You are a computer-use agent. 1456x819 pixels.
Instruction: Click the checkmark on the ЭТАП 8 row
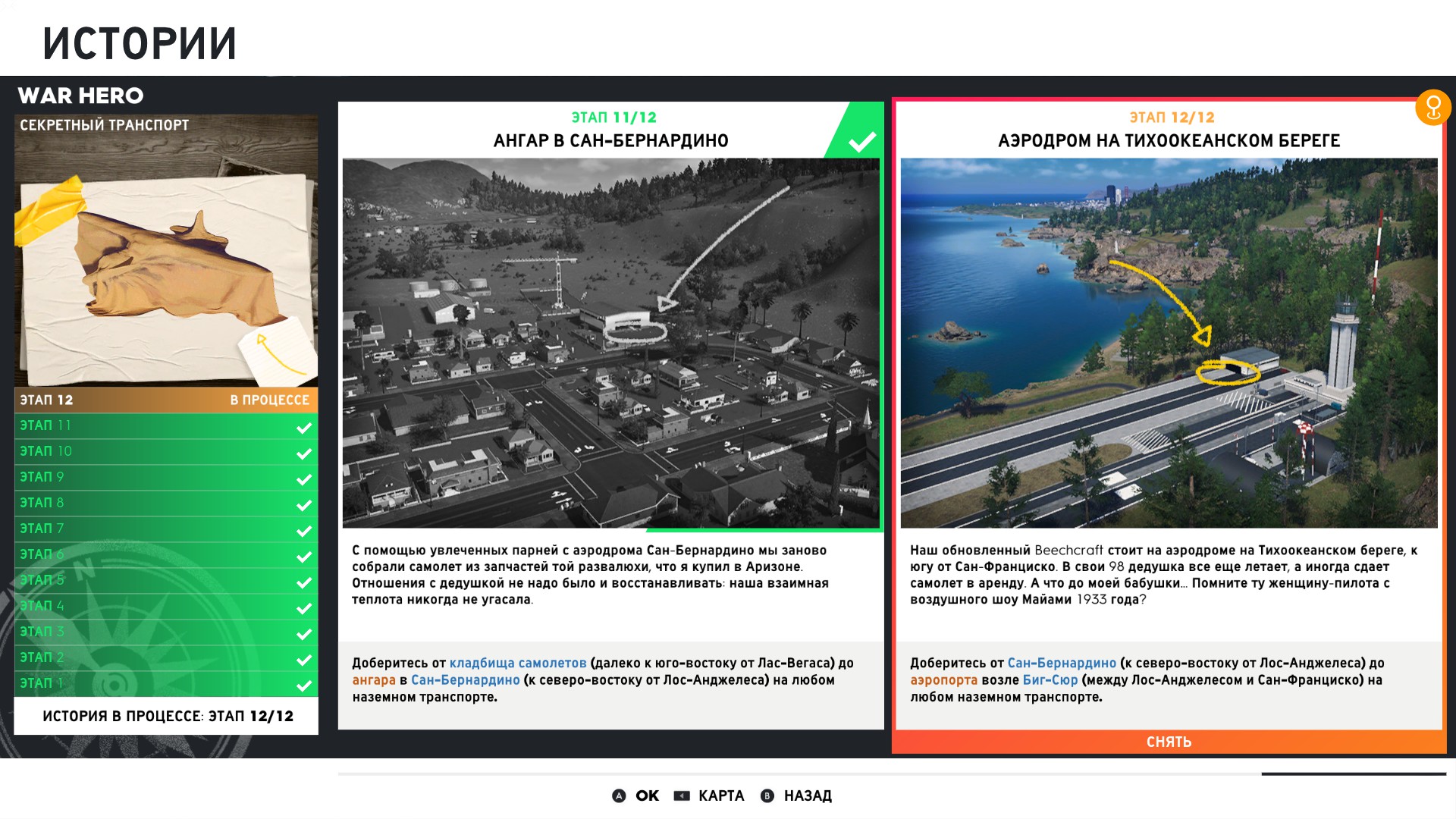click(304, 505)
